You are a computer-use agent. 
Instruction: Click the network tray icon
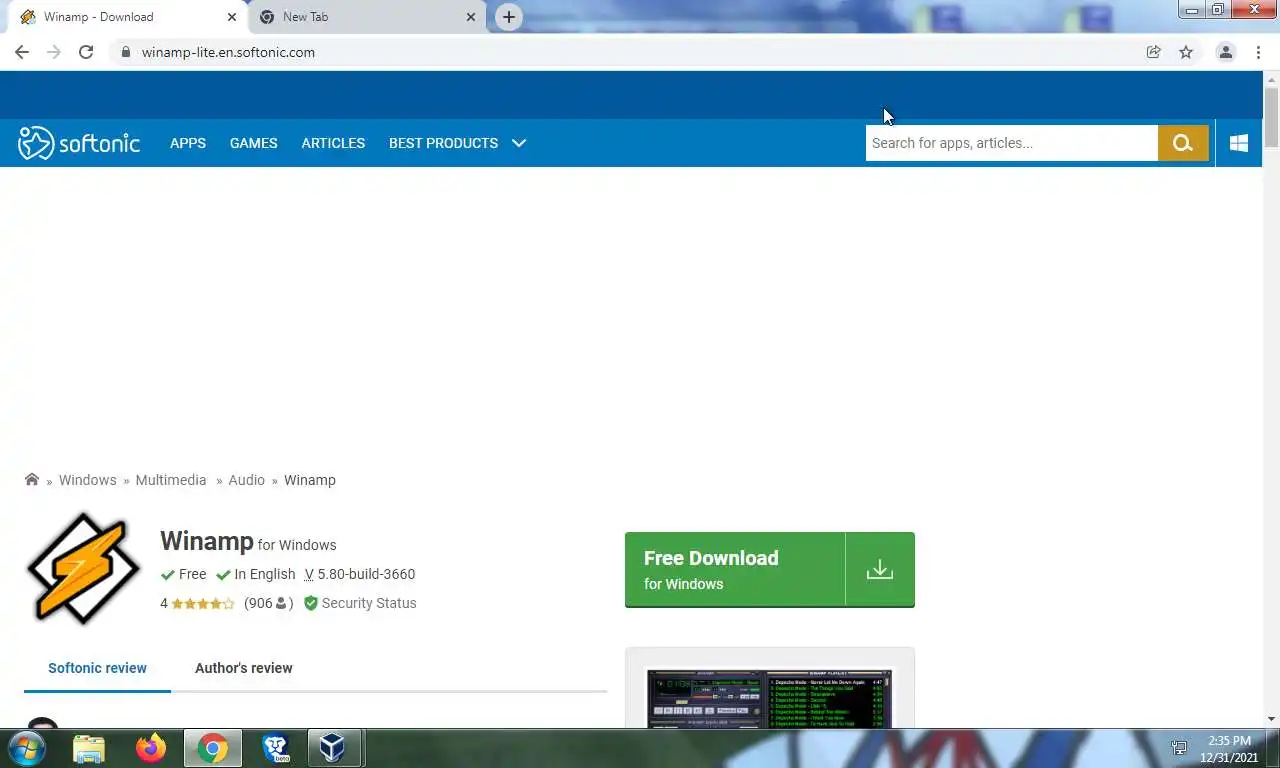tap(1179, 748)
